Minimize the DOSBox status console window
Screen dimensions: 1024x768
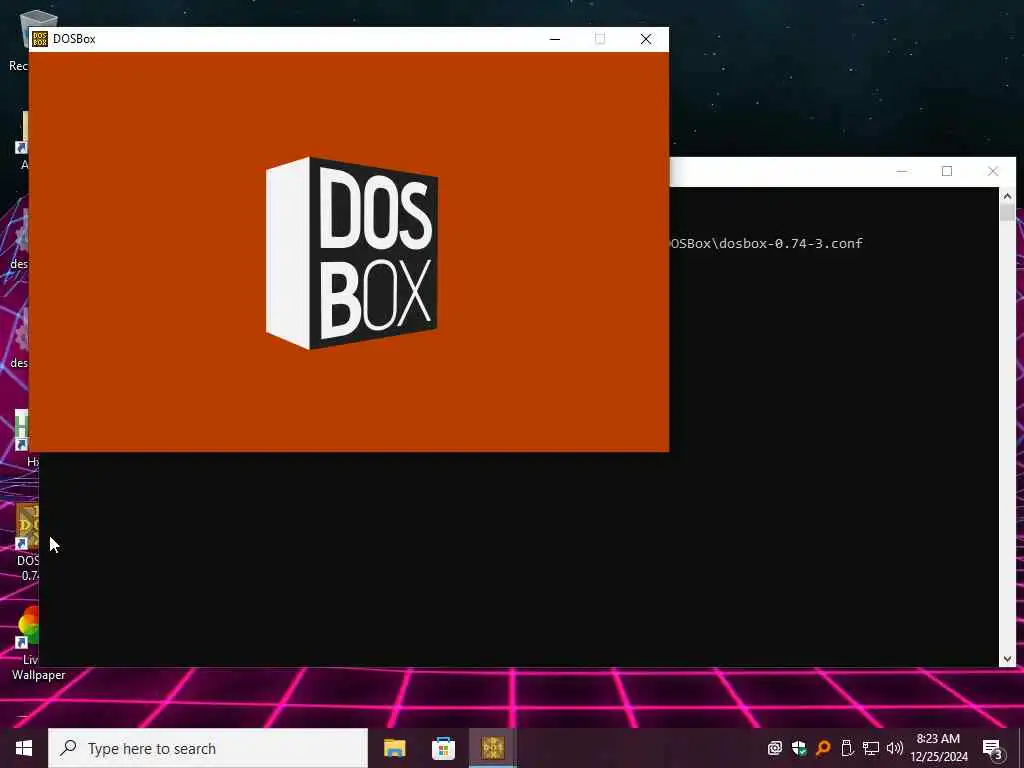(x=902, y=171)
